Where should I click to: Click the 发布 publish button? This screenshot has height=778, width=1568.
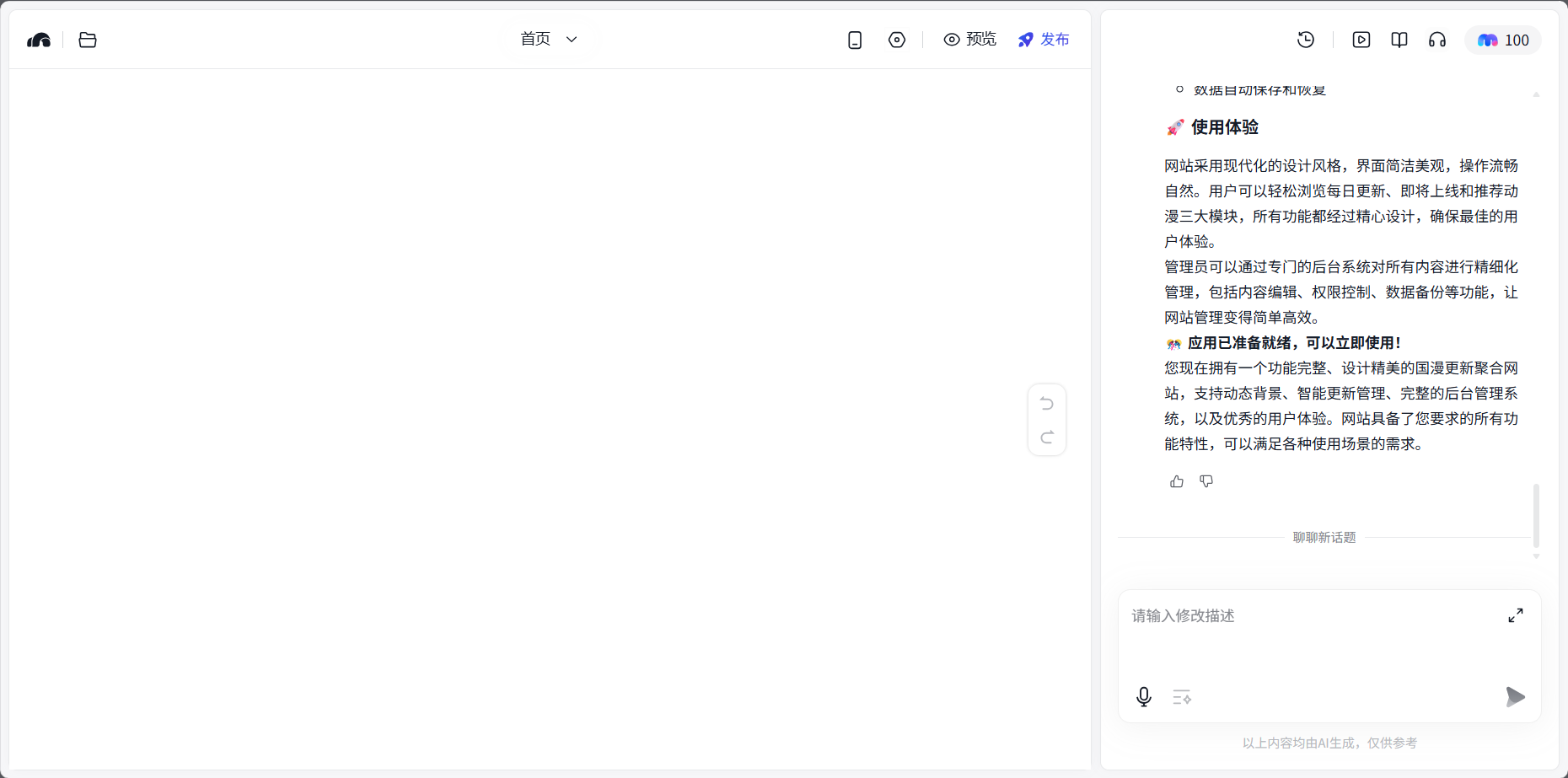point(1044,40)
